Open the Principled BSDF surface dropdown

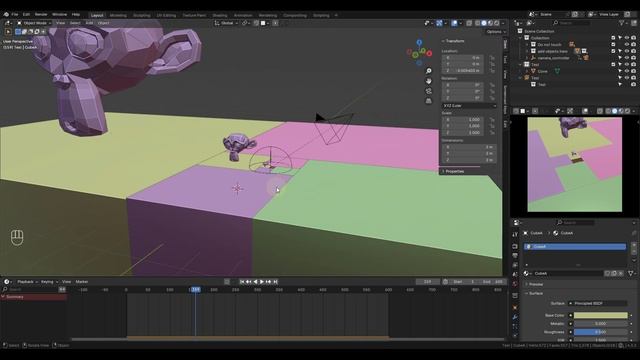(598, 303)
